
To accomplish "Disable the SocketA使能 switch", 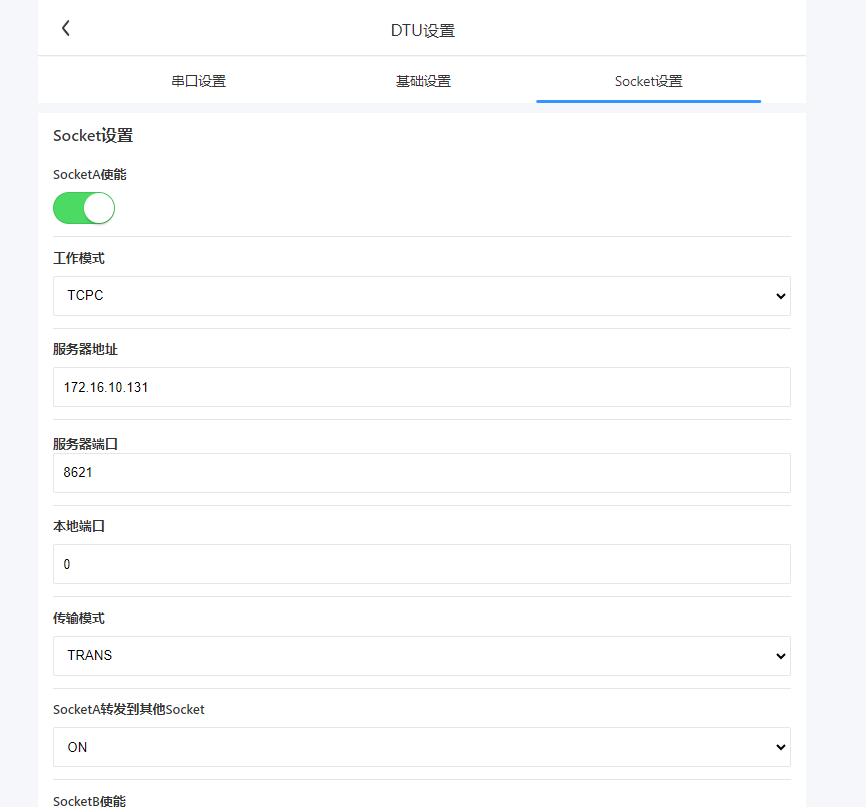I will [x=84, y=208].
